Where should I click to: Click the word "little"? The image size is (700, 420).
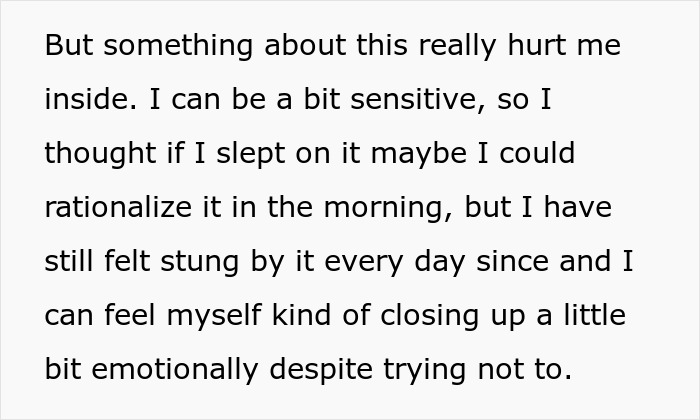click(x=589, y=316)
